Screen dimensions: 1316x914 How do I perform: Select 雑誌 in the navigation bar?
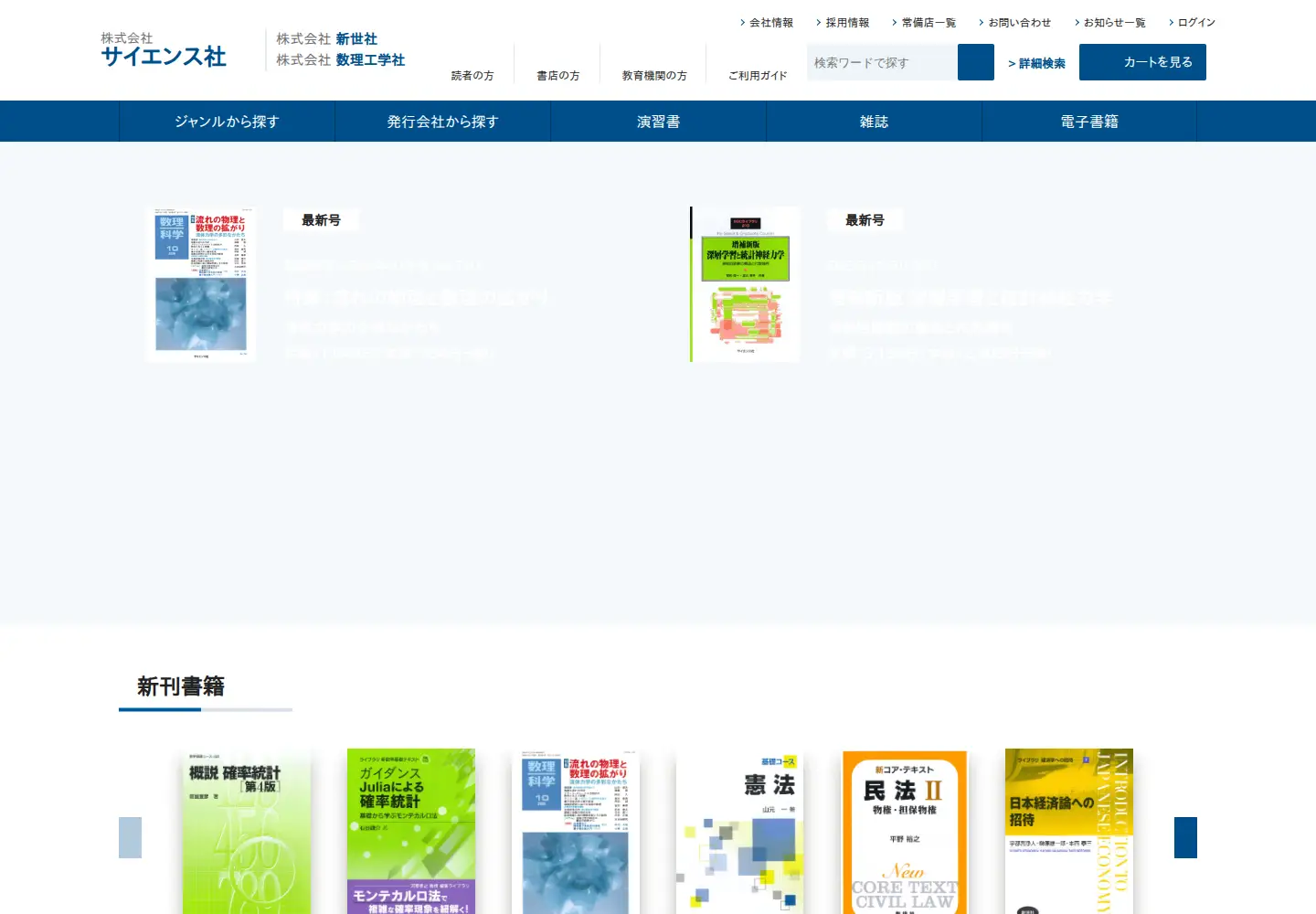(874, 122)
